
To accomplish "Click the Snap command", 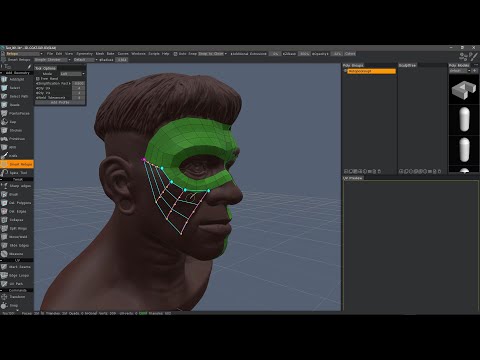I will coord(17,305).
